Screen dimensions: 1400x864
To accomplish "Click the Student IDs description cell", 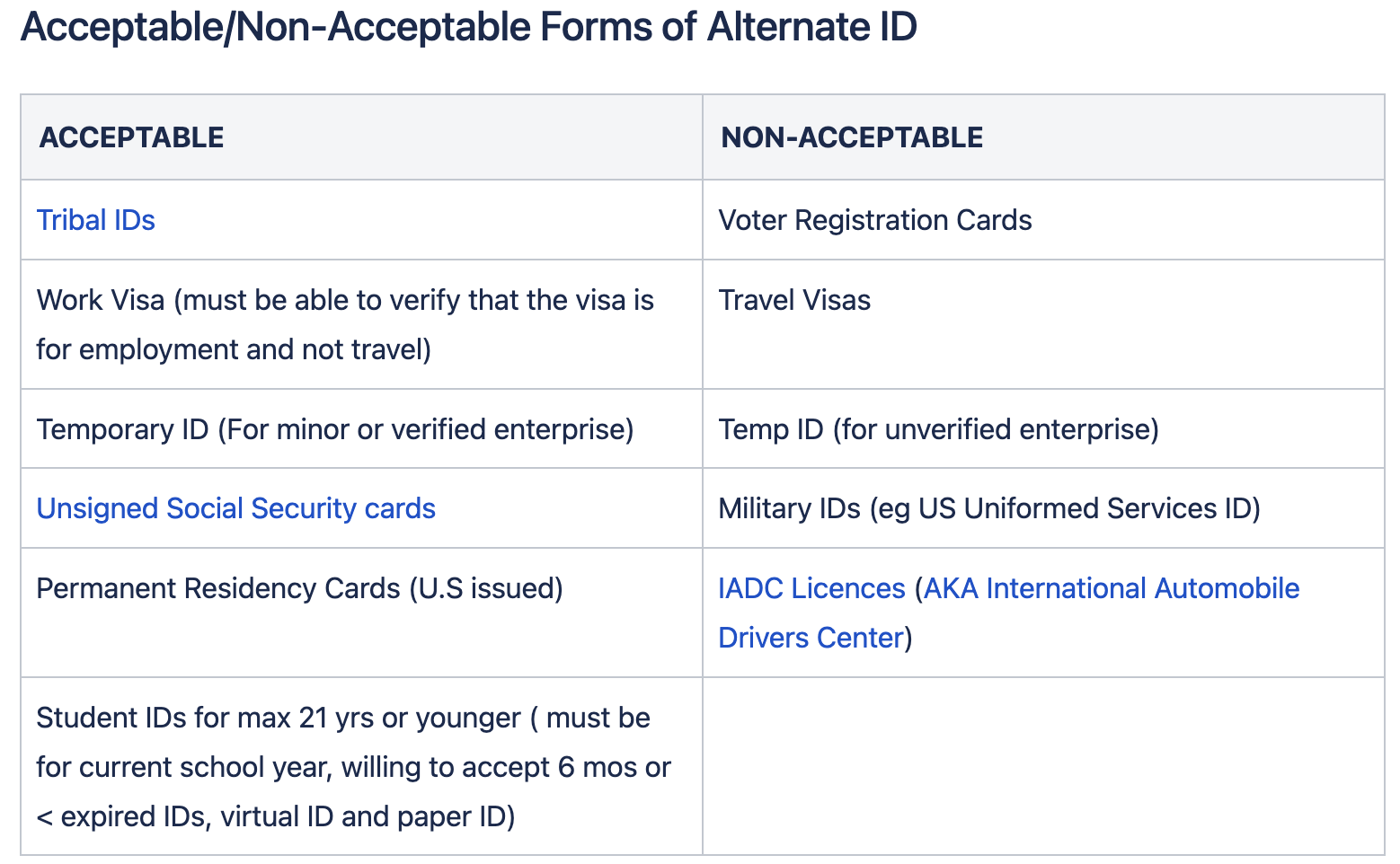I will [361, 766].
